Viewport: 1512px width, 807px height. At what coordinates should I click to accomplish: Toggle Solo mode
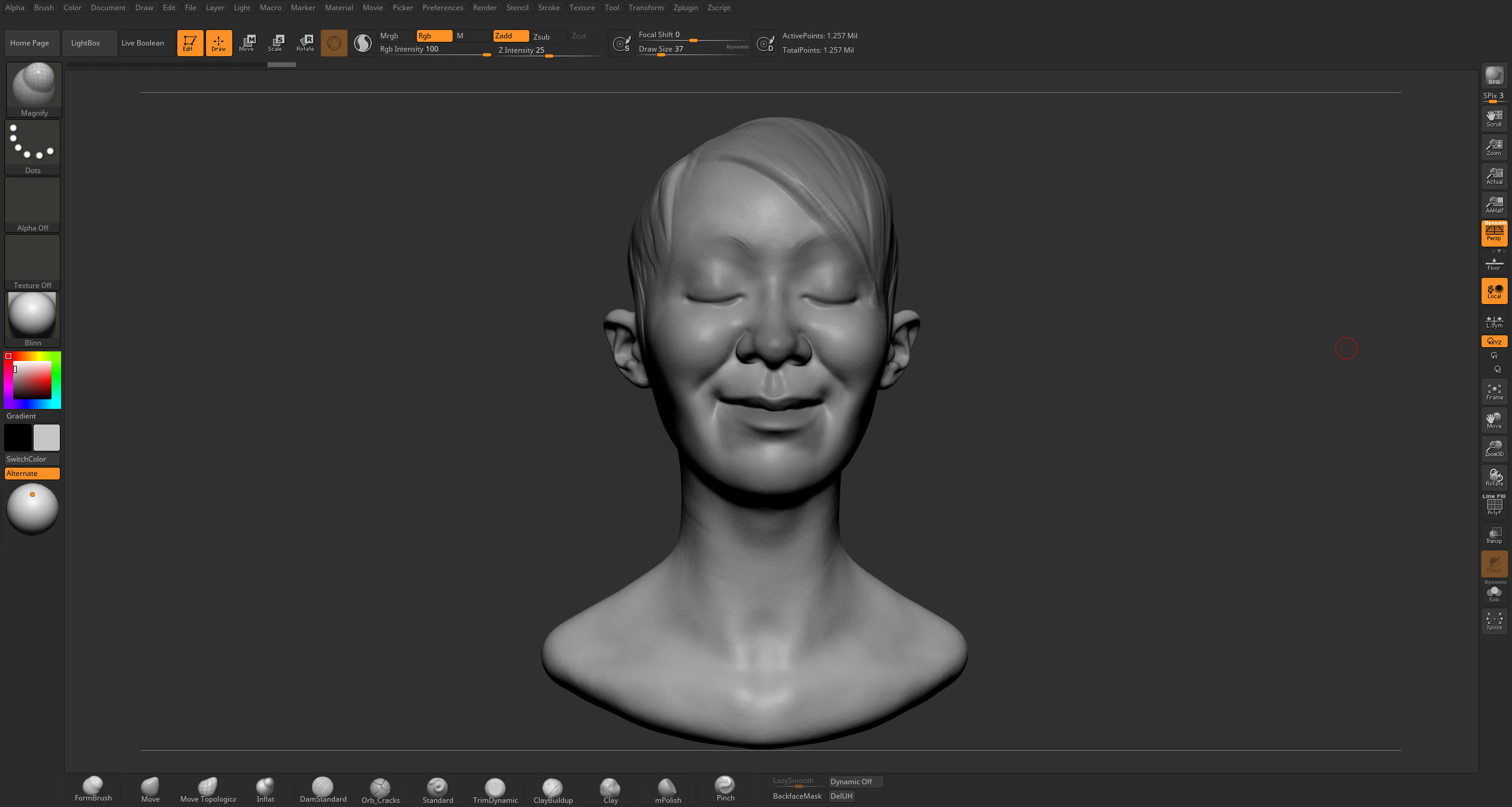(x=1494, y=593)
